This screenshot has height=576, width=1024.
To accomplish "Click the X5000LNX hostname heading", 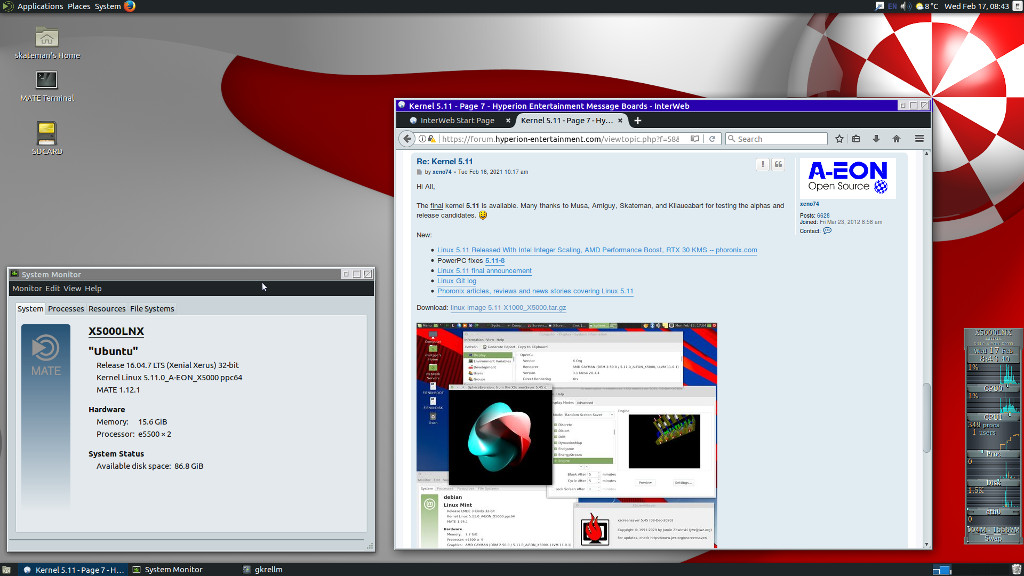I will pyautogui.click(x=116, y=331).
